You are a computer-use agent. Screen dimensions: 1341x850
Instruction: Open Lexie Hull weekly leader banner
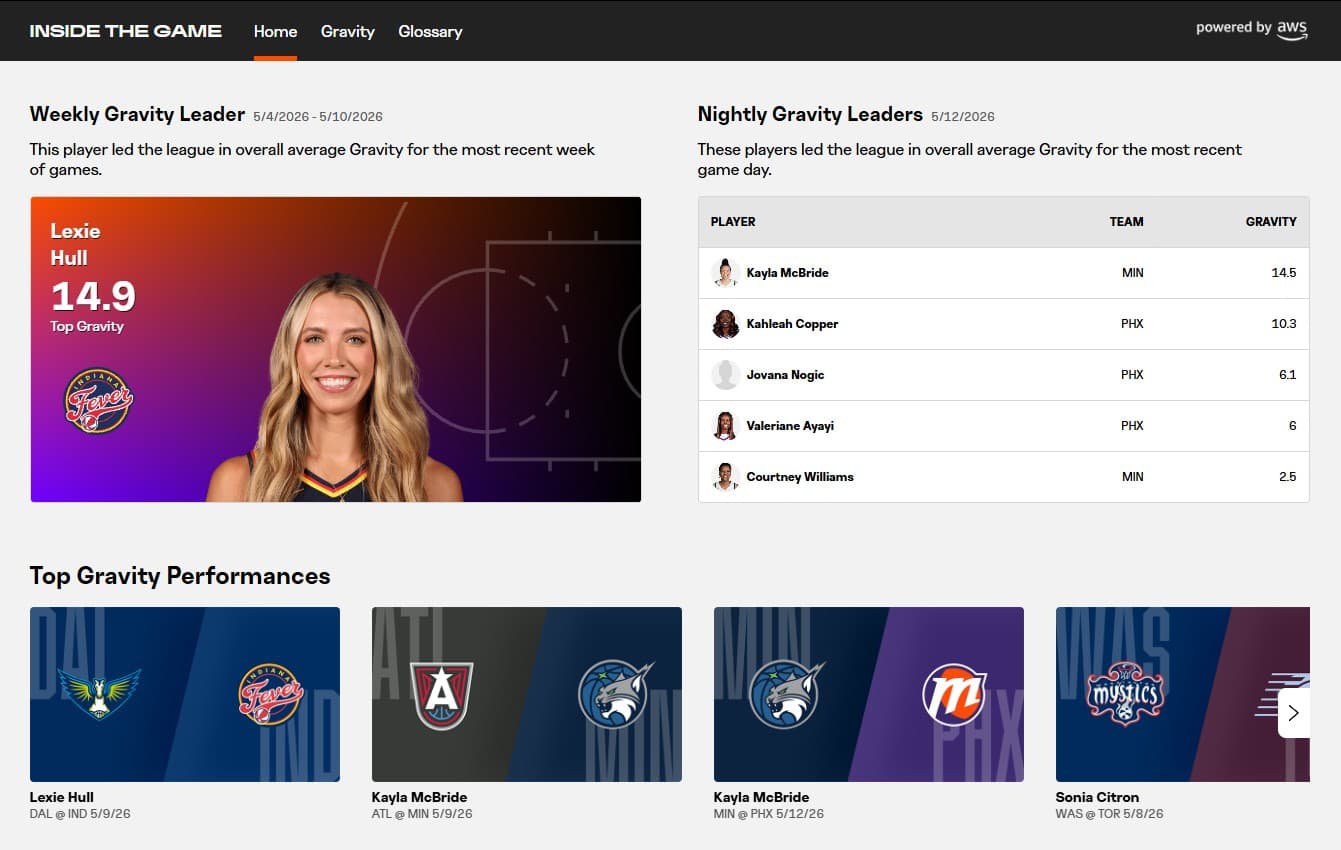pos(335,349)
